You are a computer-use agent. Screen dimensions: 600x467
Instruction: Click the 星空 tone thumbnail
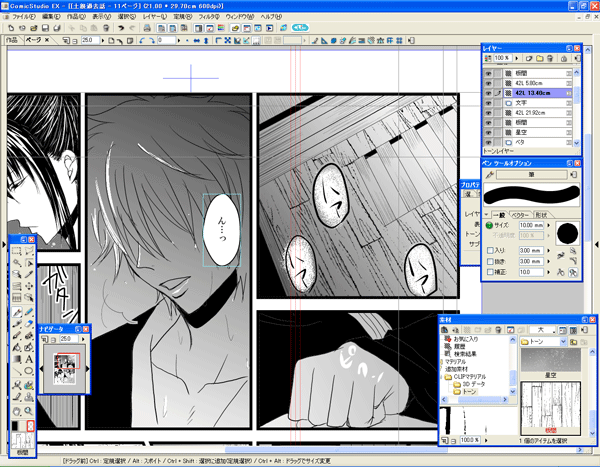click(x=550, y=360)
